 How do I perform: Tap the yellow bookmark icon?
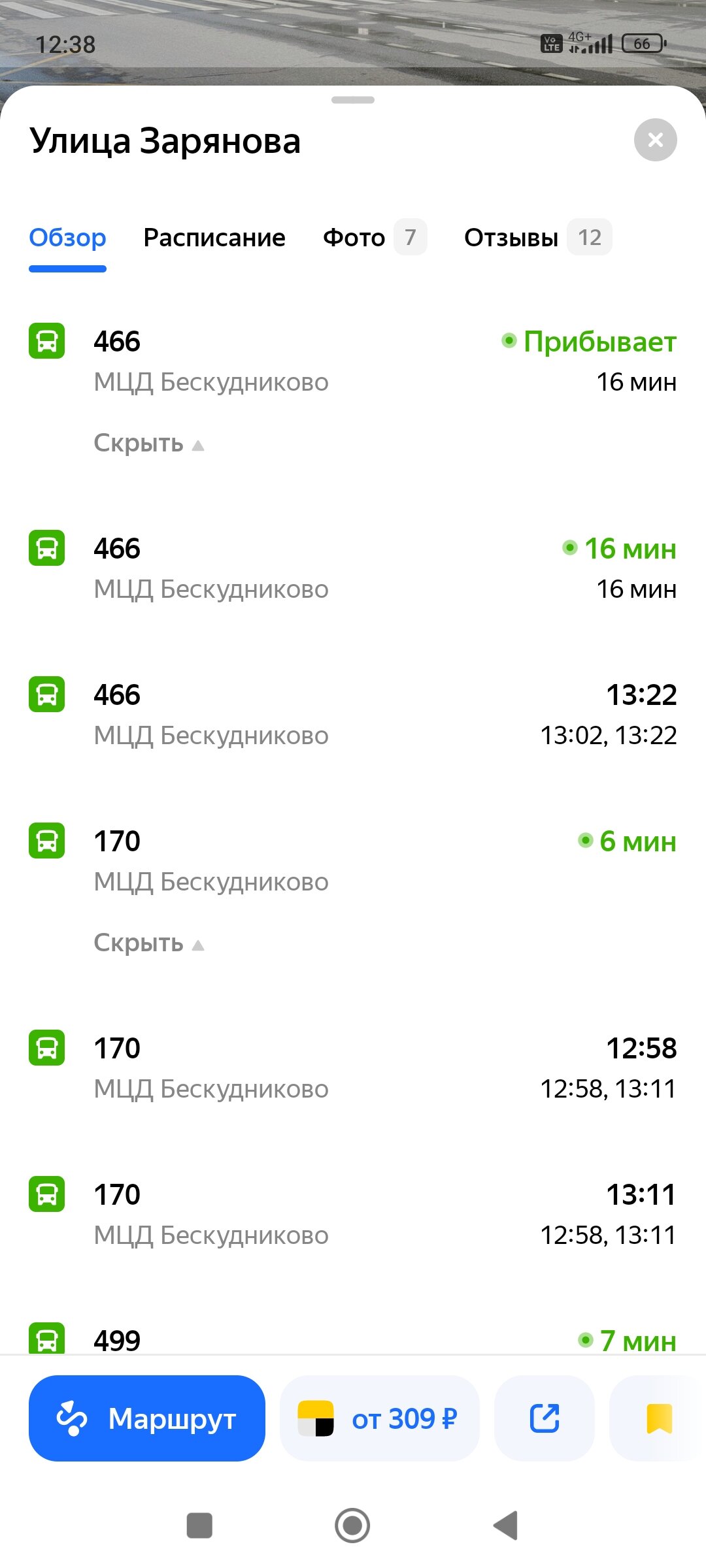click(x=659, y=1418)
